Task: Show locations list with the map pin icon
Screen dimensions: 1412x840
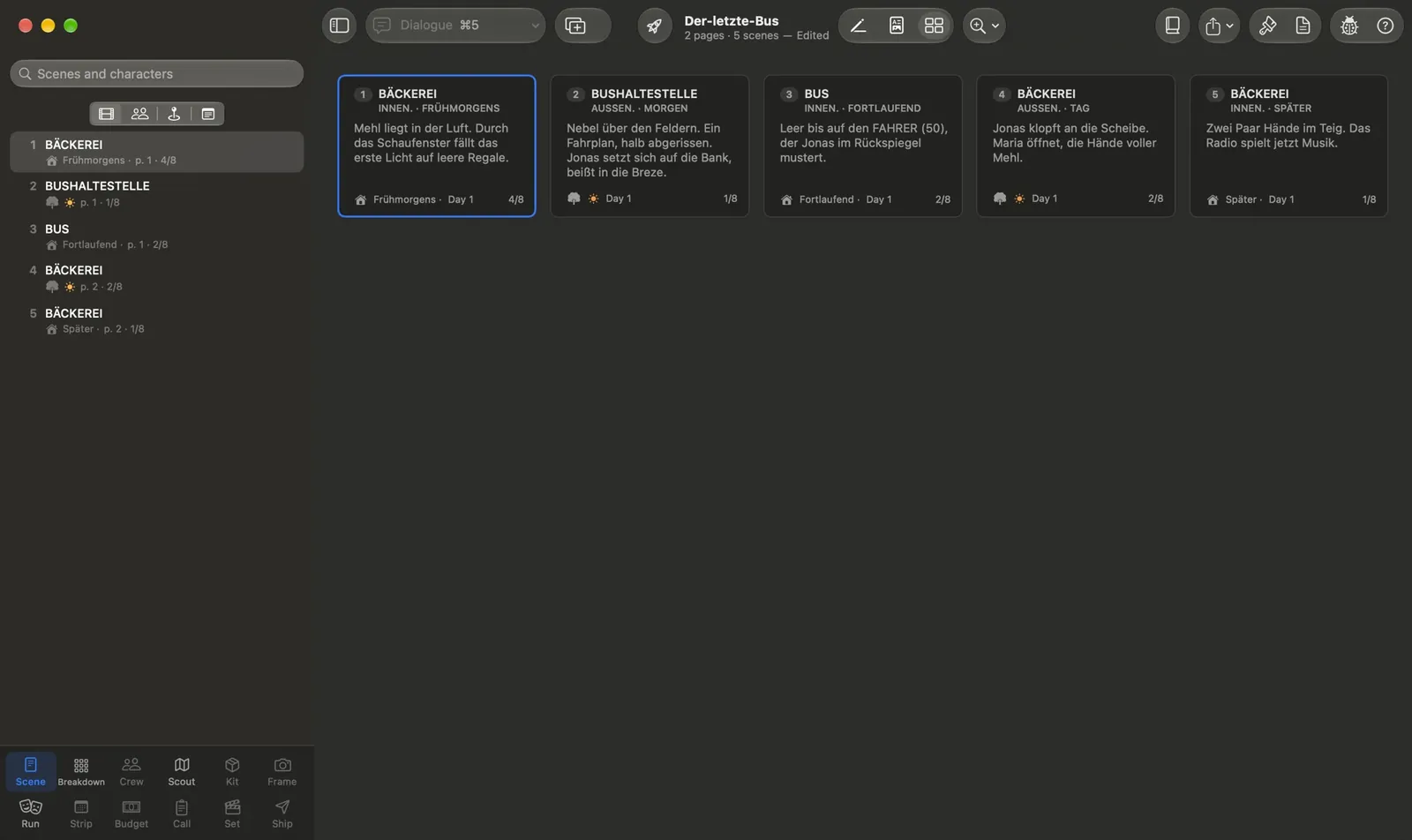Action: click(174, 114)
